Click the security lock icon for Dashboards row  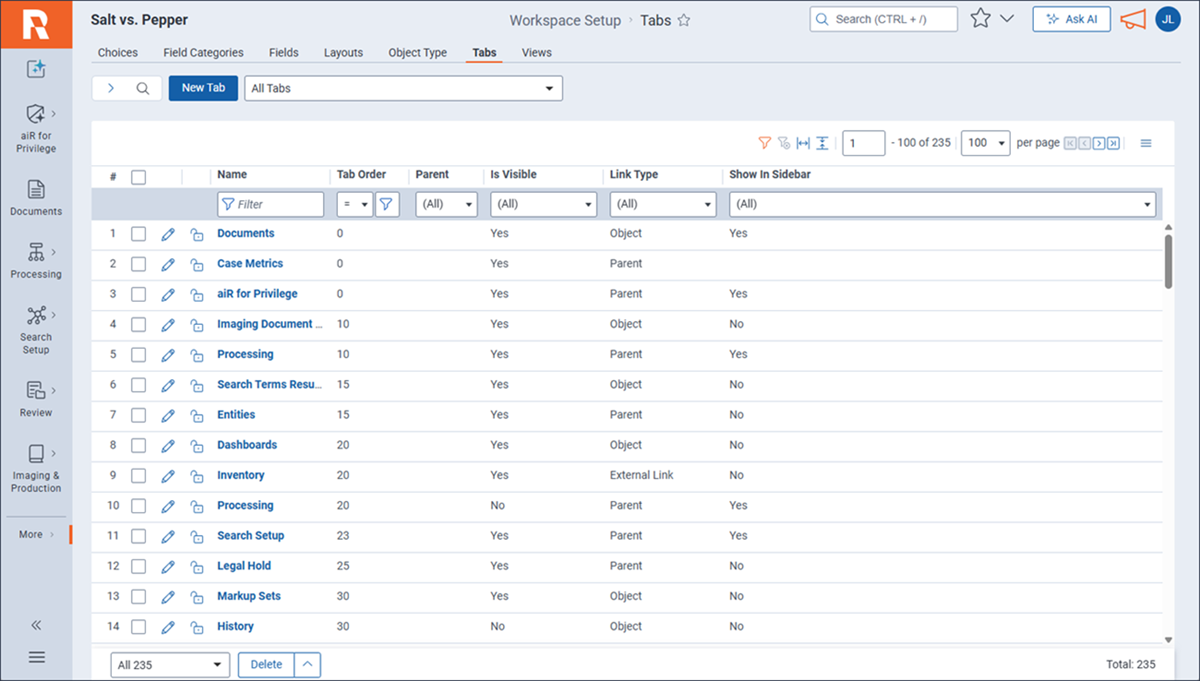(x=197, y=445)
